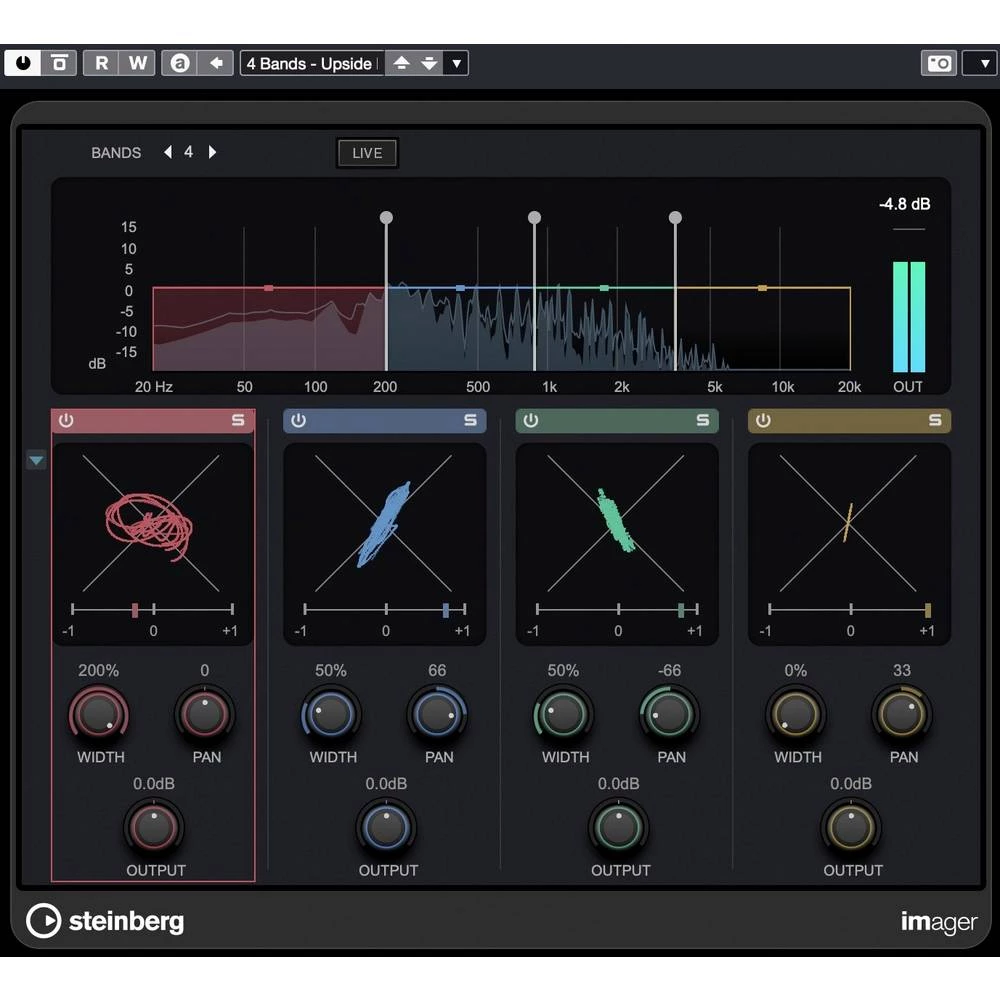Open the '4 Bands - Upside' preset browser

(310, 63)
